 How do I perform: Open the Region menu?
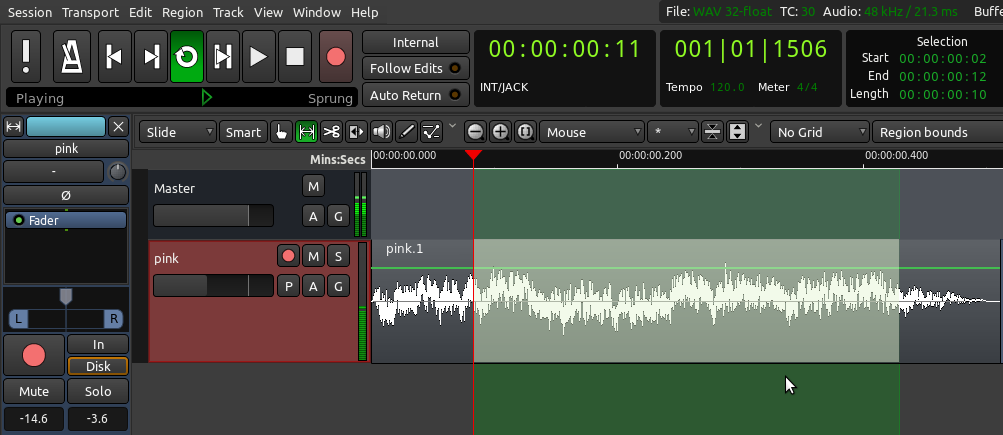pyautogui.click(x=182, y=12)
